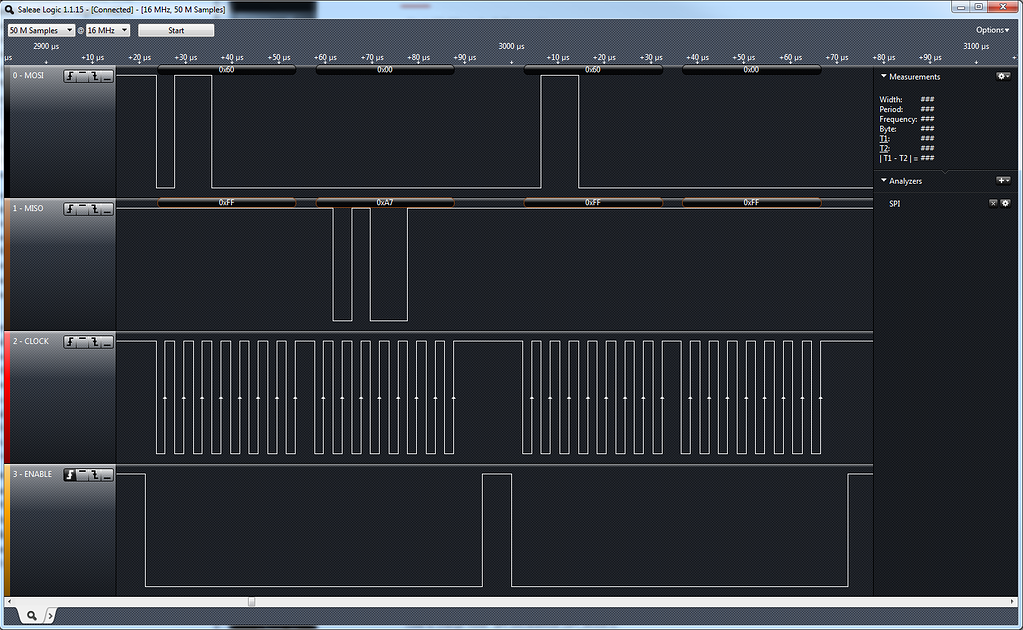Collapse the Measurements panel

coord(884,76)
